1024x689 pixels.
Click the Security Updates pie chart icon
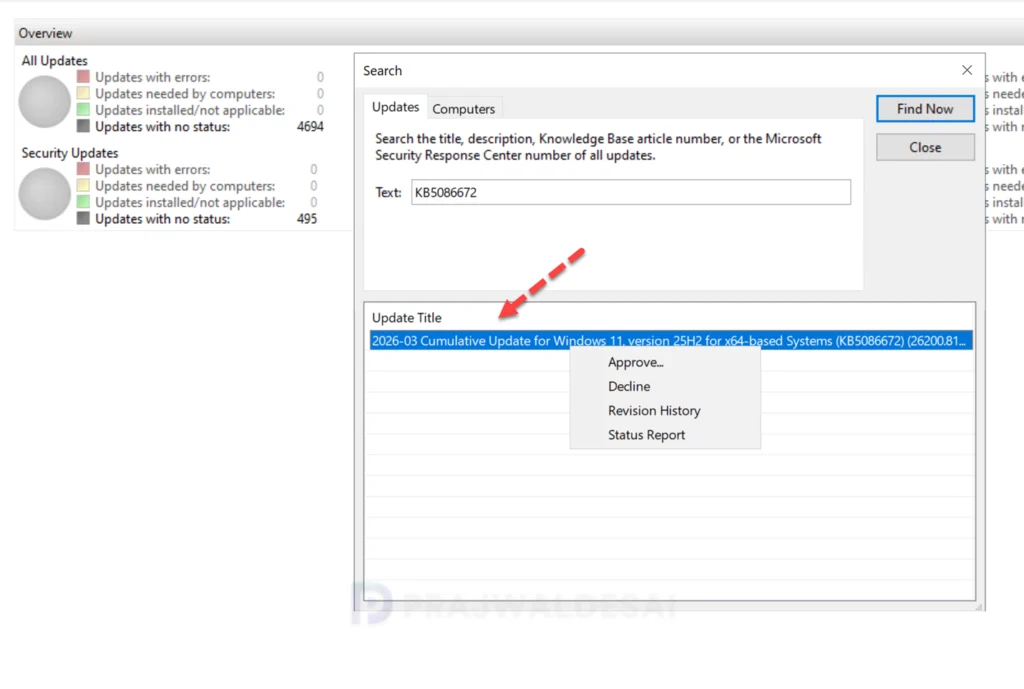point(44,194)
